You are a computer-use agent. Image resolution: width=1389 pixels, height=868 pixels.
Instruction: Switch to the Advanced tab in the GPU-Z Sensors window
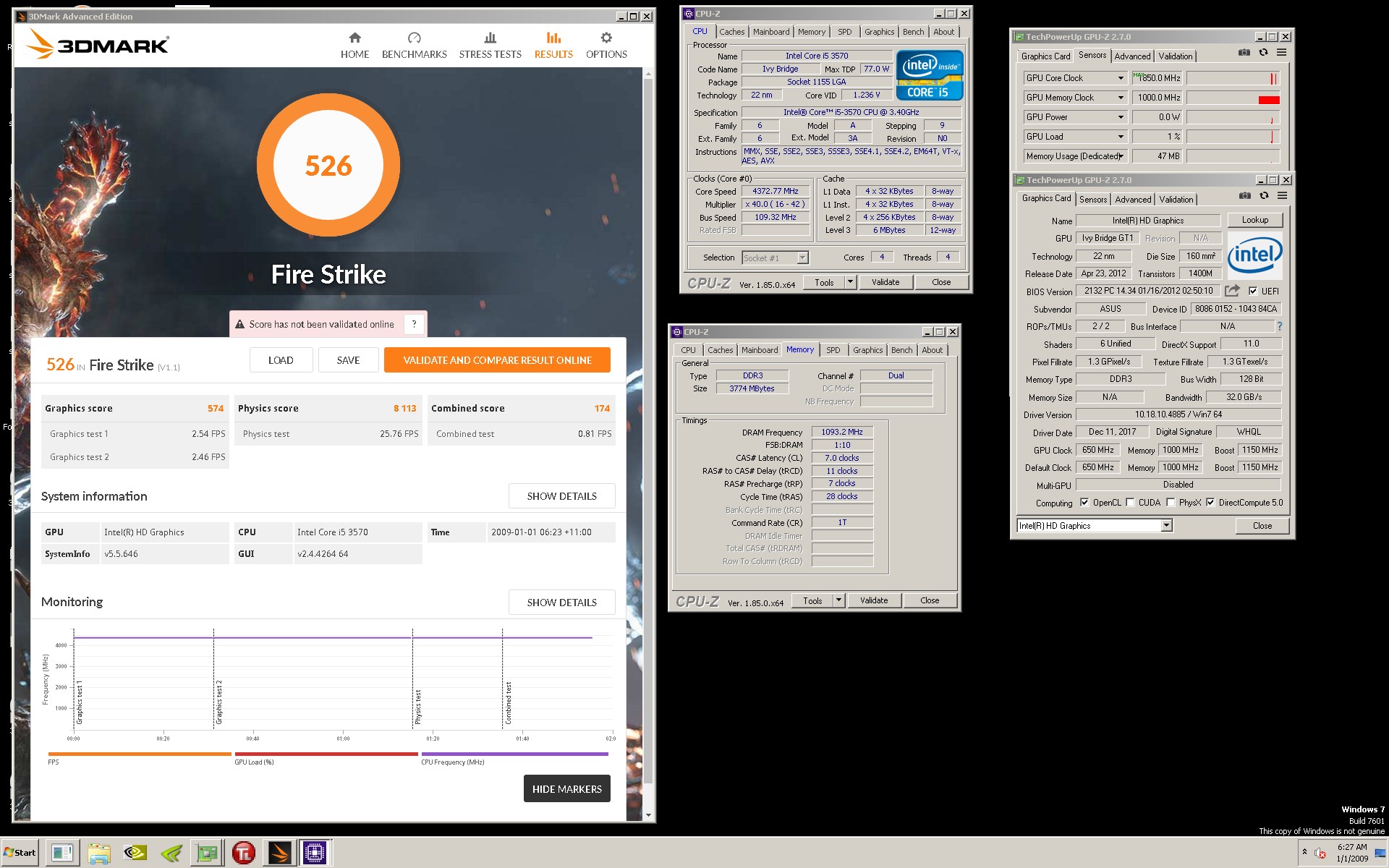1132,56
